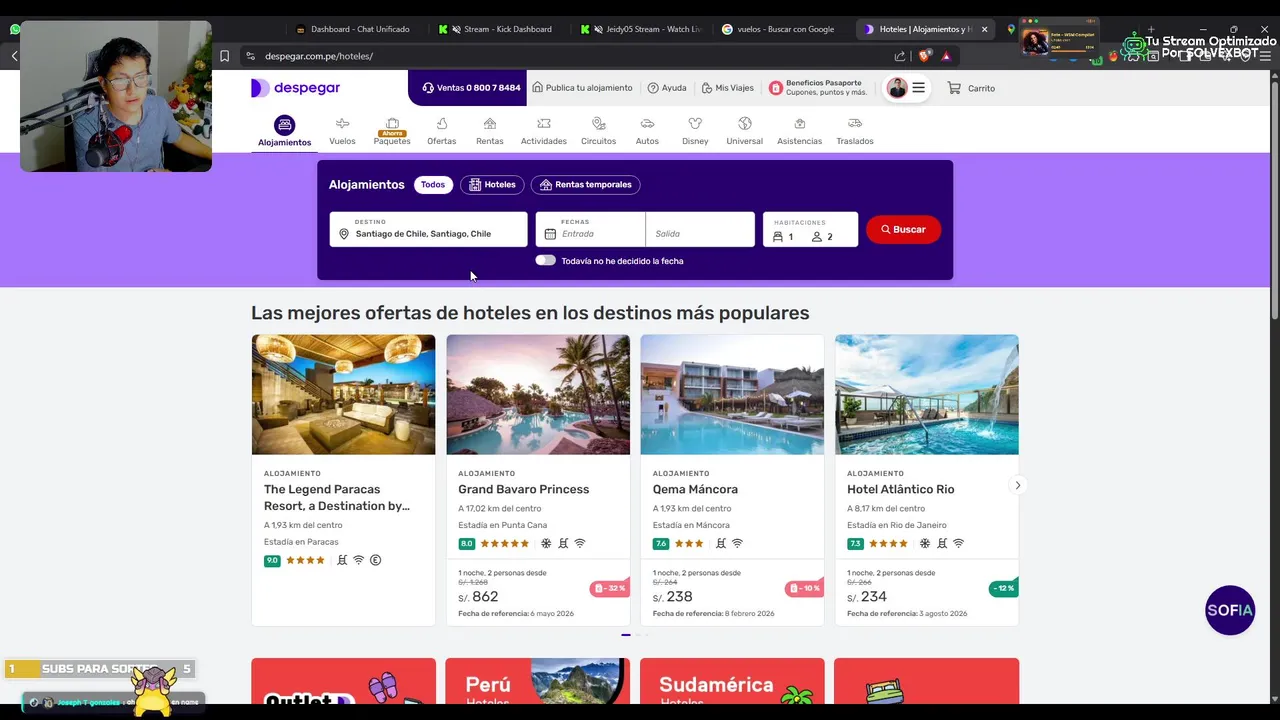
Task: Open the Traslados category icon
Action: pyautogui.click(x=855, y=124)
